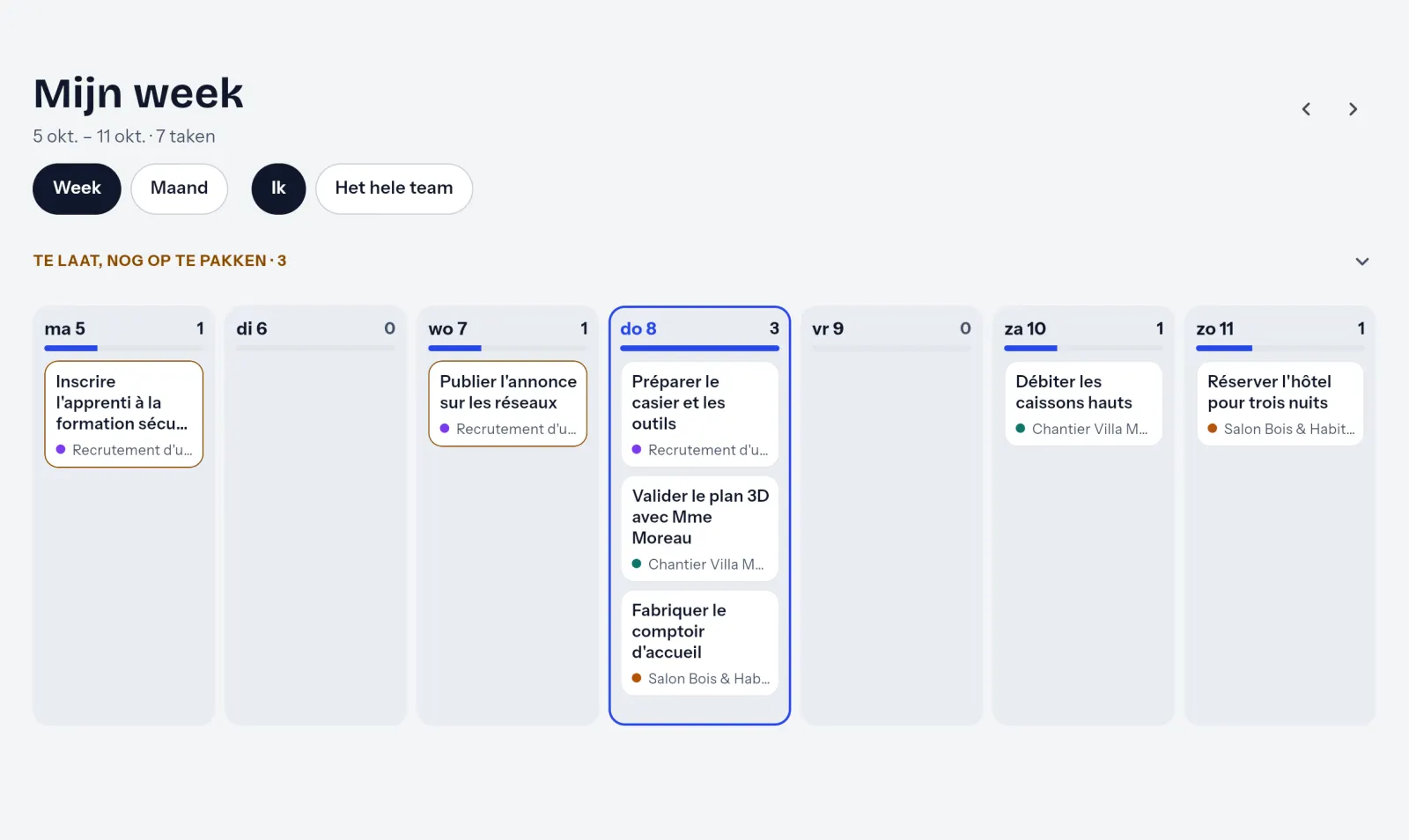
Task: Click the '5 okt. – 11 okt. · 7 taken' subtitle
Action: 124,136
